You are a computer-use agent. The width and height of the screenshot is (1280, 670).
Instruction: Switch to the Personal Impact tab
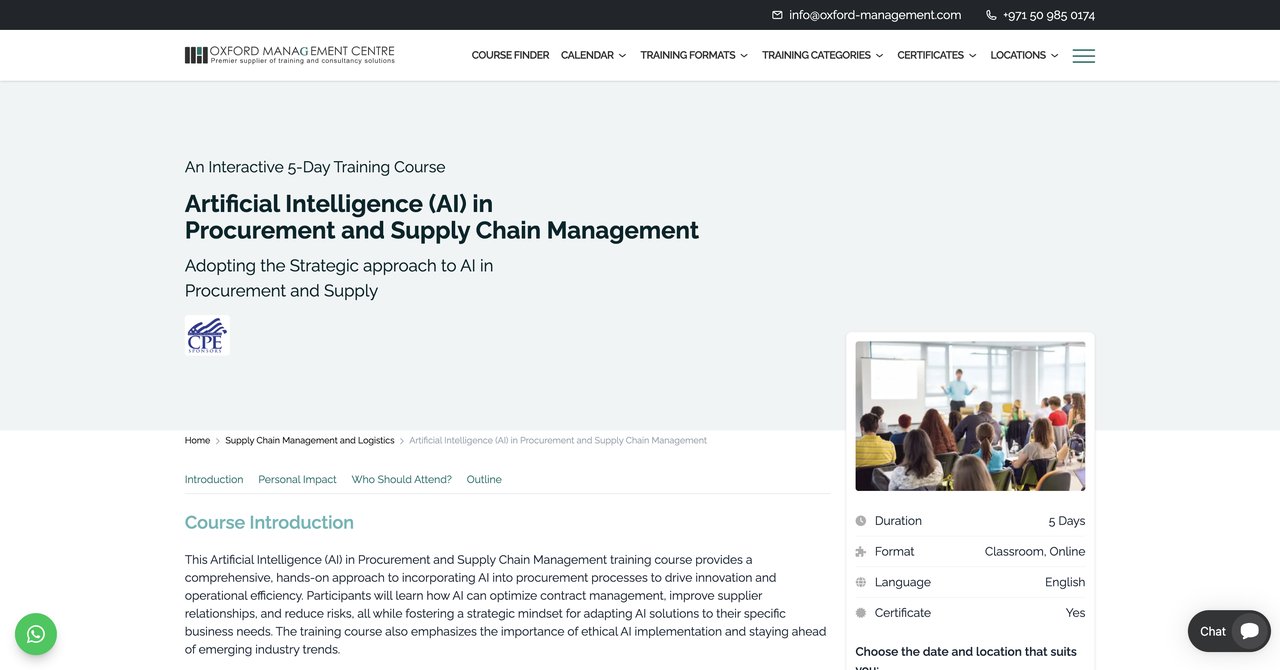click(297, 480)
